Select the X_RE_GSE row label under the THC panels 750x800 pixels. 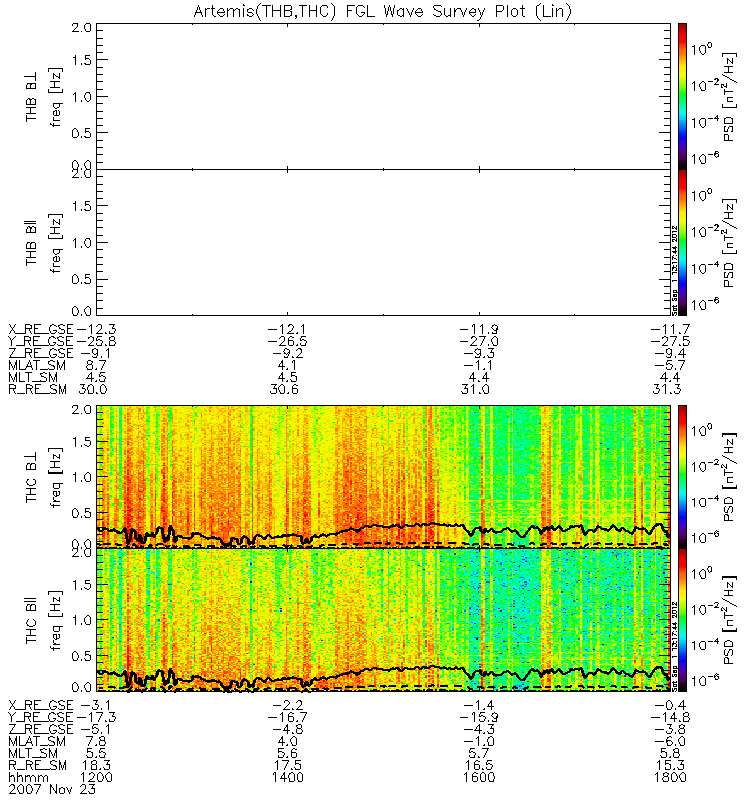tap(41, 706)
